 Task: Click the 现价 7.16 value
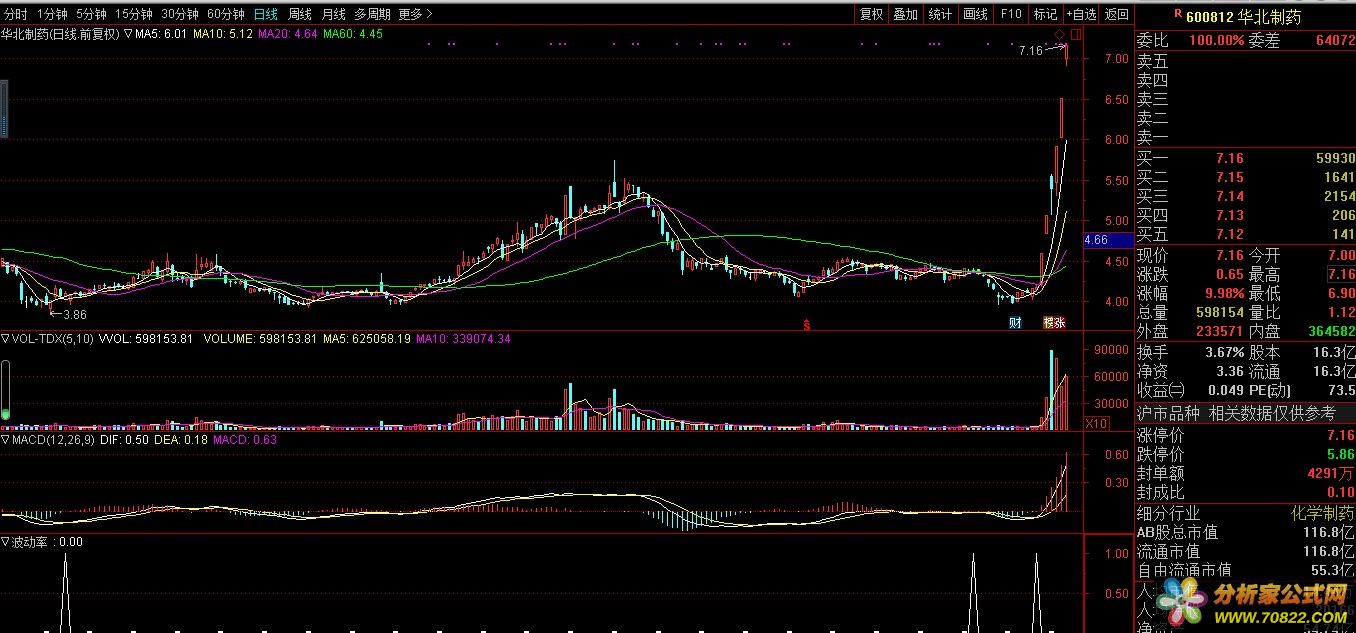click(1230, 256)
